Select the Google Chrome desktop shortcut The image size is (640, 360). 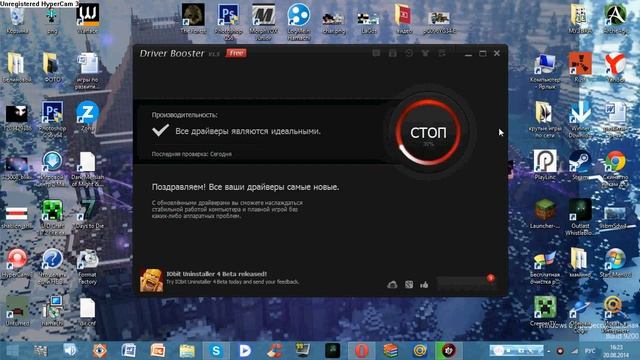(x=615, y=168)
